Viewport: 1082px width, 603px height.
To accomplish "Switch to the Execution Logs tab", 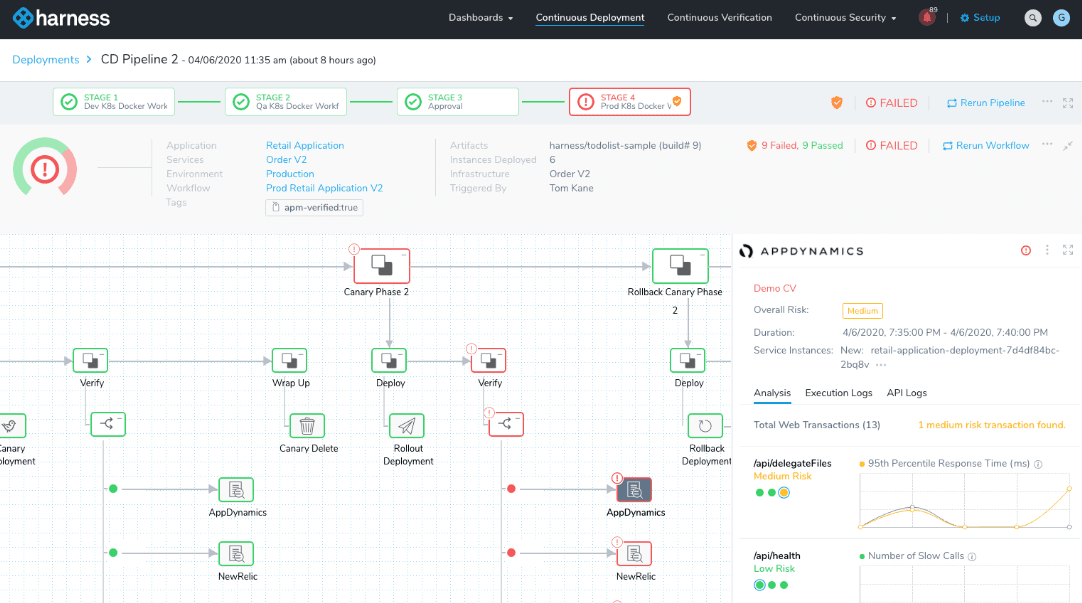I will [838, 393].
